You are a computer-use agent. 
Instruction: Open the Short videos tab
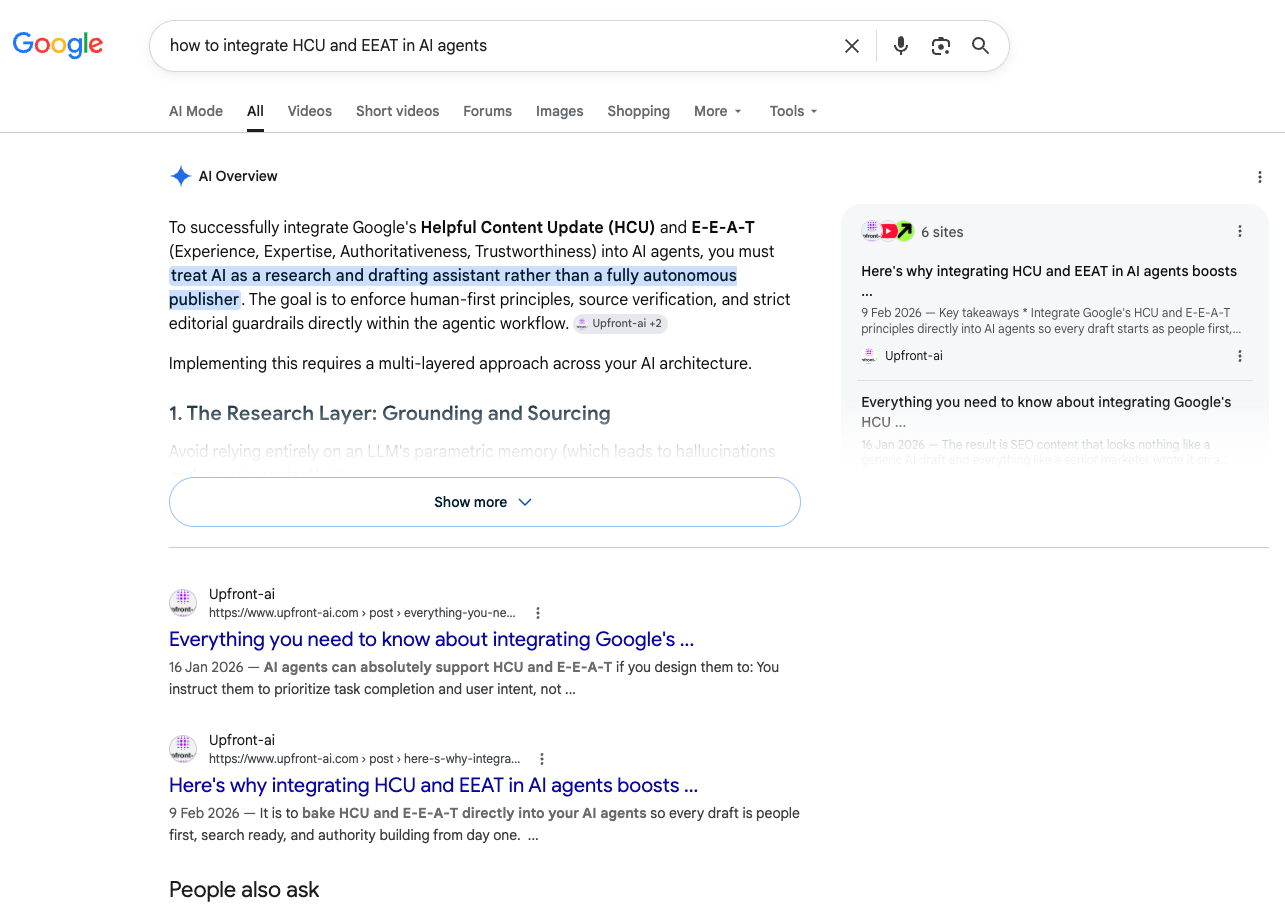coord(398,111)
